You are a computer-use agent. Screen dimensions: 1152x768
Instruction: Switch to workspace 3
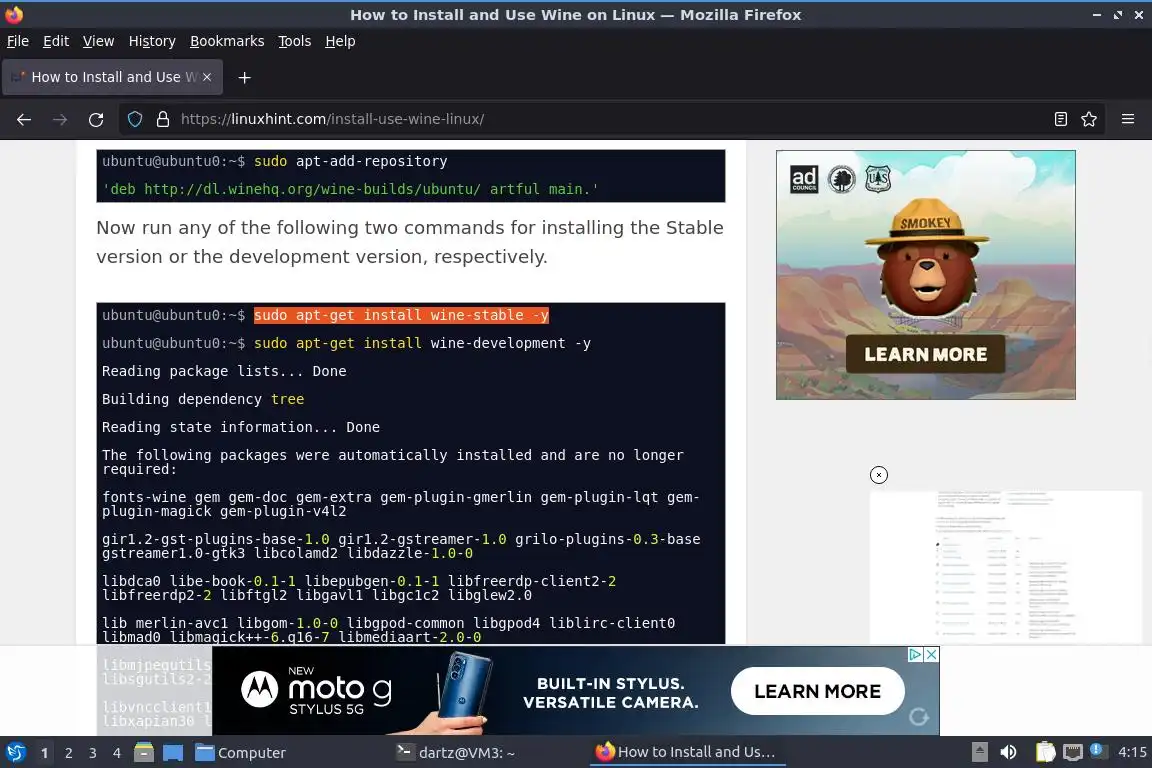click(93, 753)
